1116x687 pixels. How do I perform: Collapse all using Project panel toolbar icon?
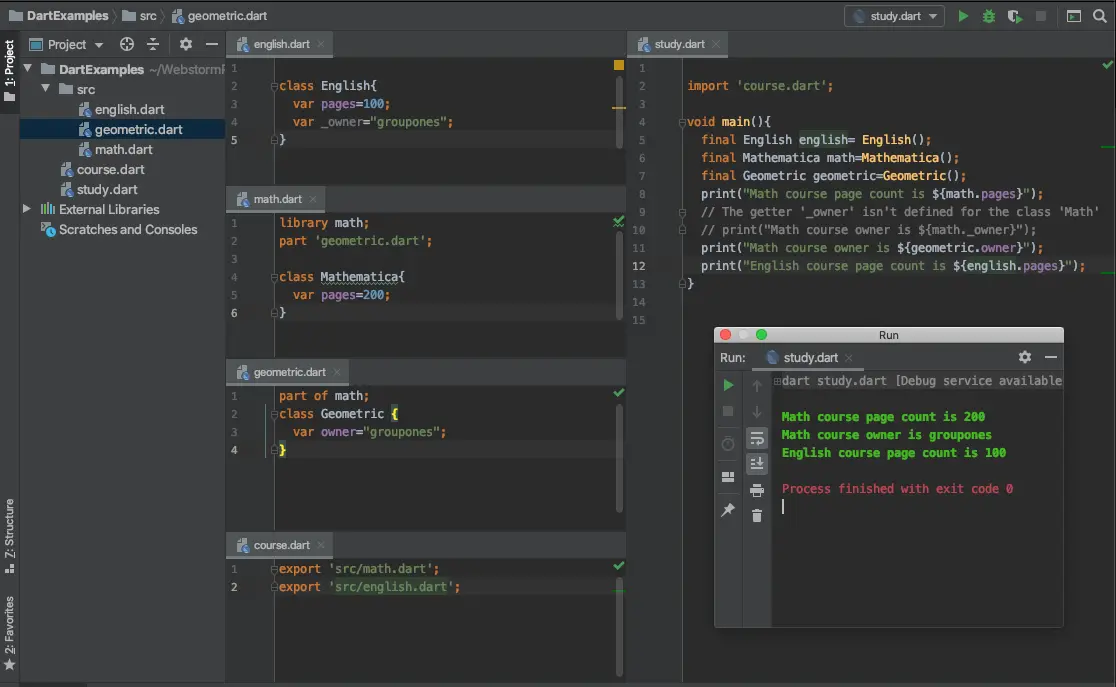(x=153, y=44)
